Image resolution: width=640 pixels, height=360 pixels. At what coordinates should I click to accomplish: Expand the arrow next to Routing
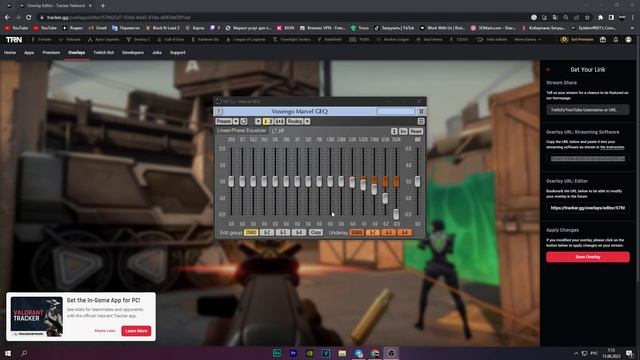click(x=307, y=121)
